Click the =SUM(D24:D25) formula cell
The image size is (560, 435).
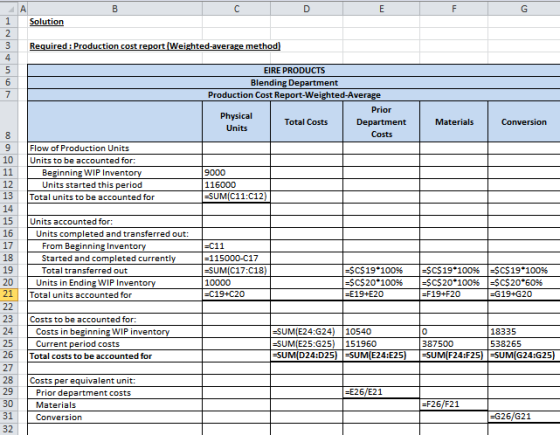tap(307, 356)
